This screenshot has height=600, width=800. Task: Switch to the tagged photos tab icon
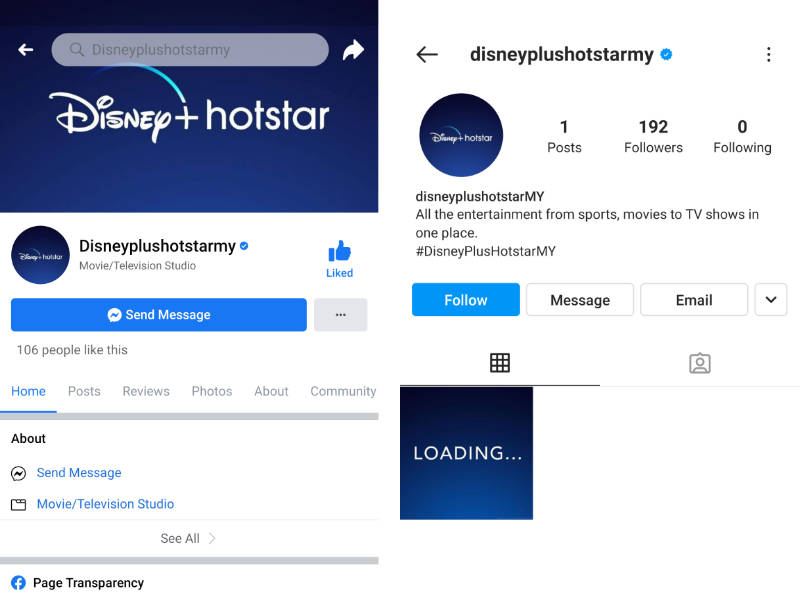pyautogui.click(x=699, y=363)
